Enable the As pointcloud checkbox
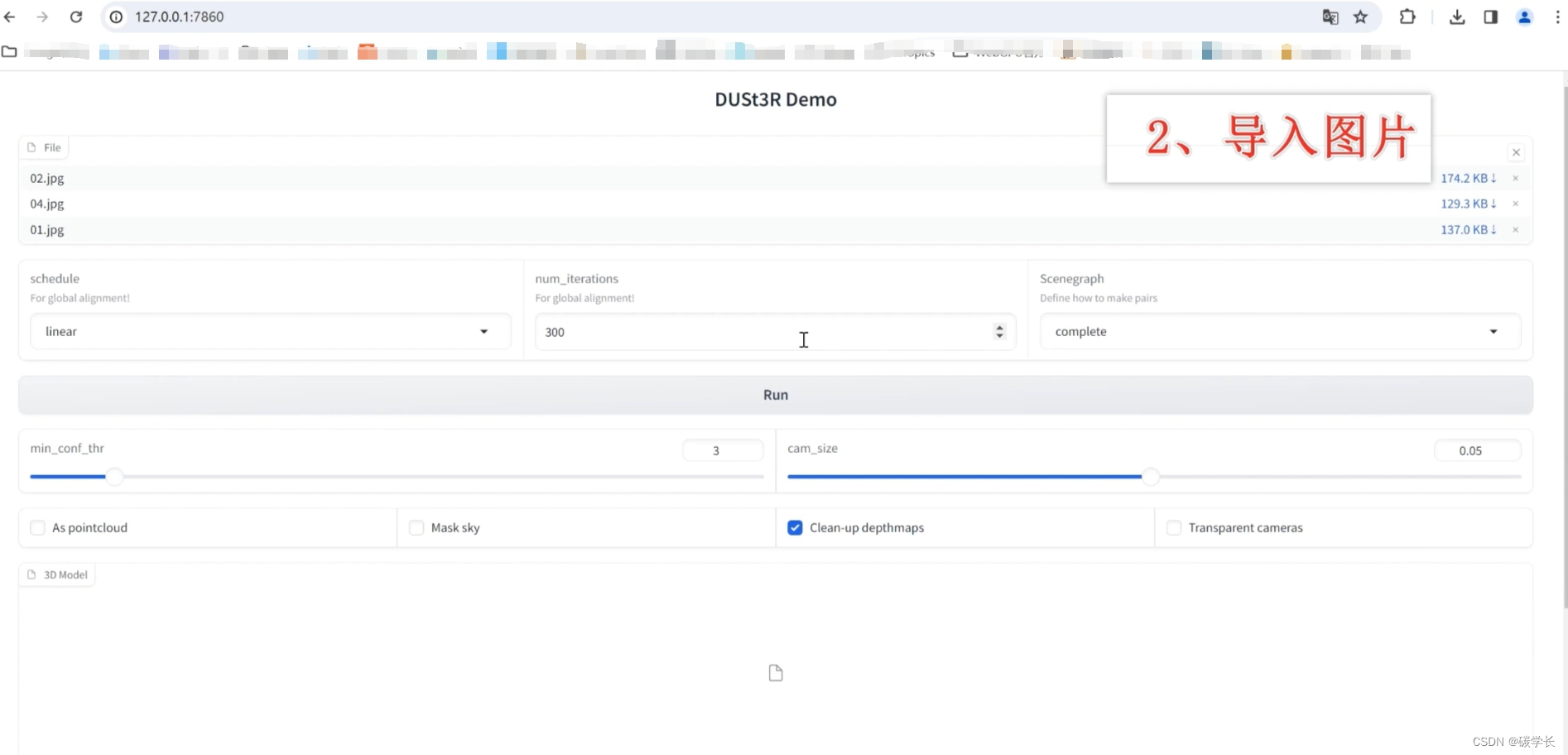 (37, 527)
